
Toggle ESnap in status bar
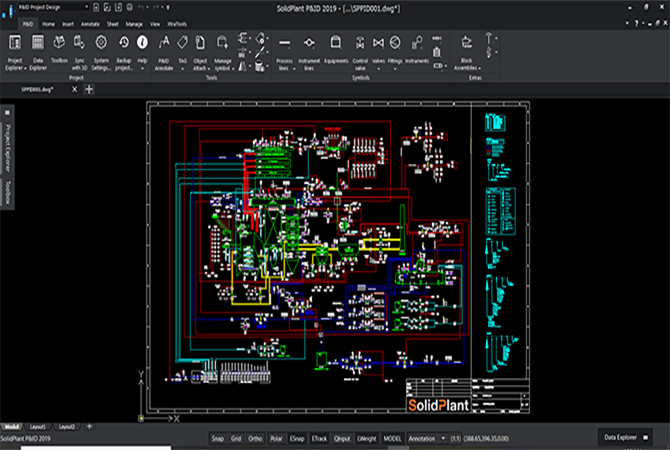click(x=297, y=438)
